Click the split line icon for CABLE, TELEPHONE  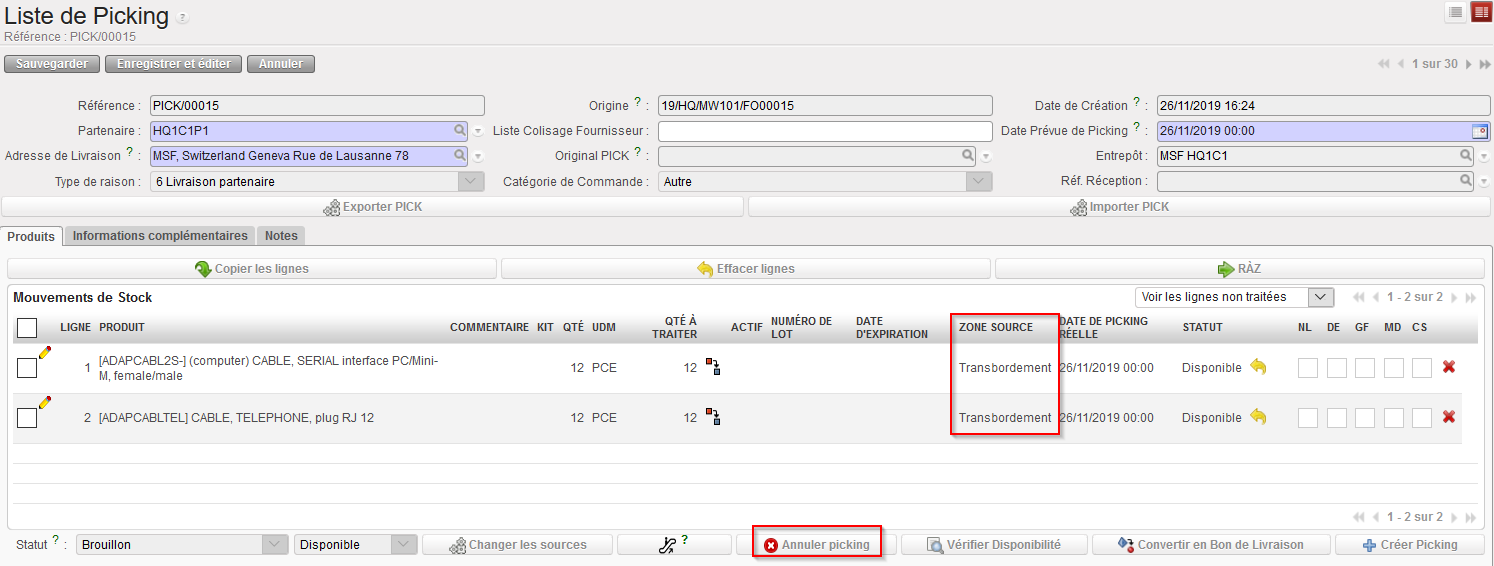714,417
